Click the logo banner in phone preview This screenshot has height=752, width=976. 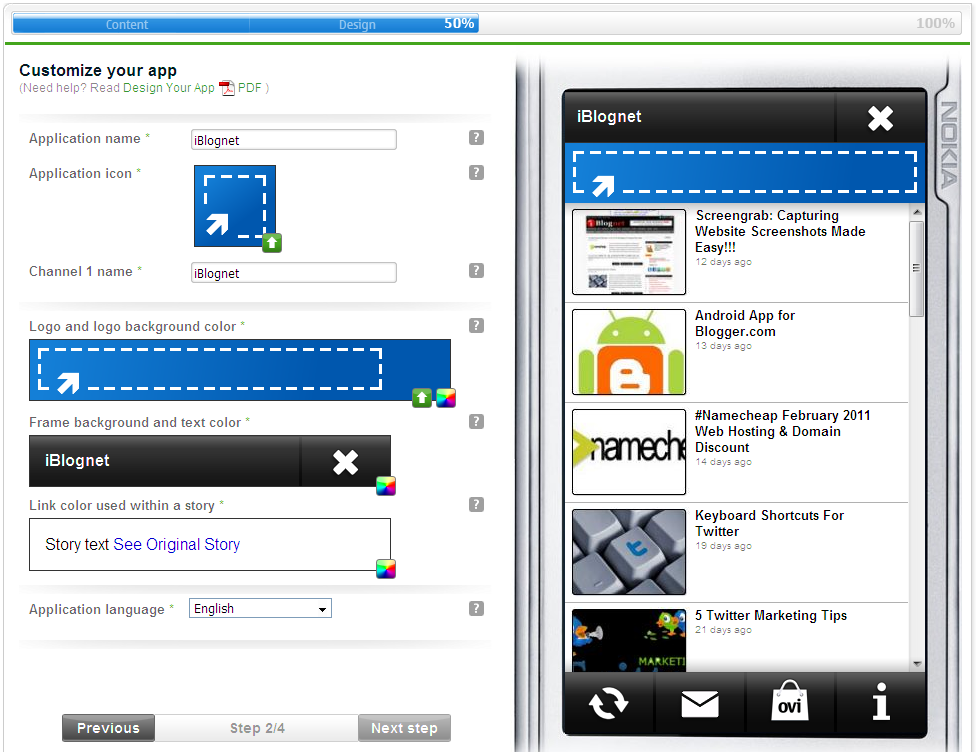(x=744, y=172)
